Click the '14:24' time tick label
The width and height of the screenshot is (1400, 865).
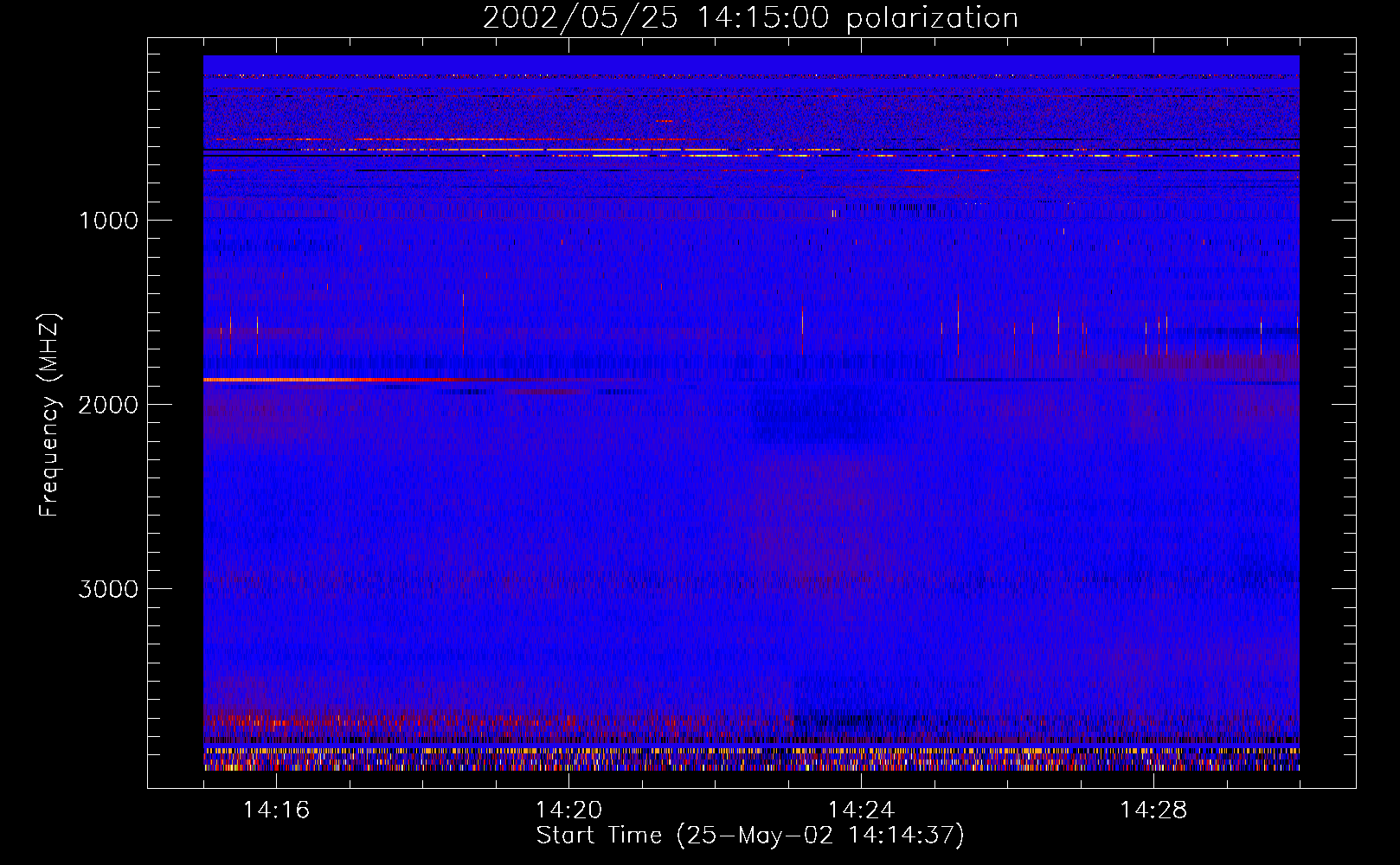point(861,811)
